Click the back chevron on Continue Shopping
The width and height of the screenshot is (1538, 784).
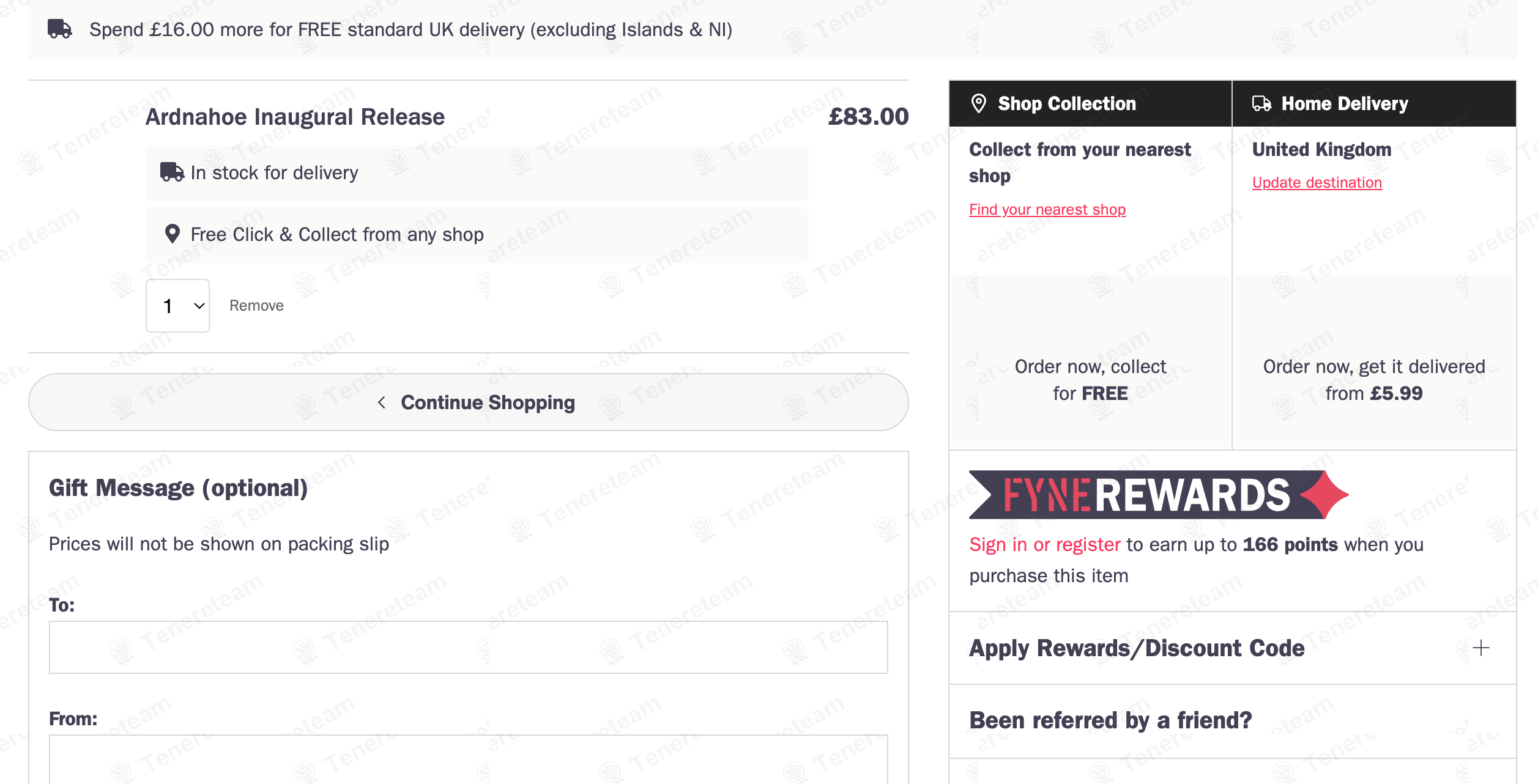pyautogui.click(x=382, y=402)
